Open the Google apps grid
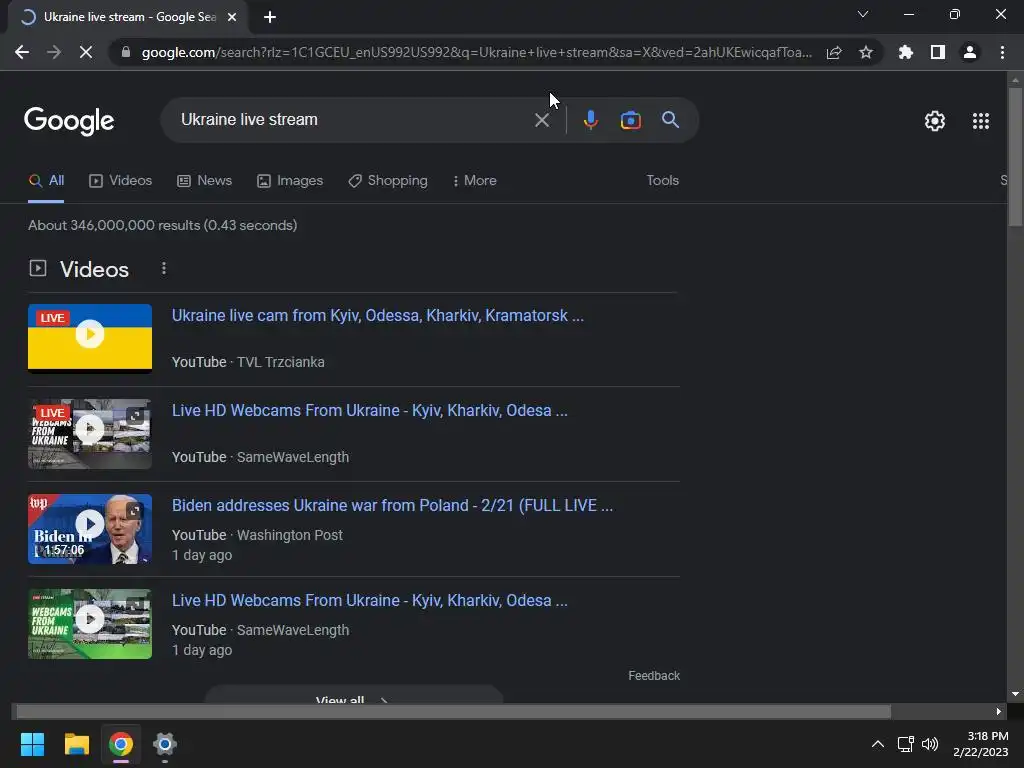This screenshot has height=768, width=1024. click(x=980, y=121)
